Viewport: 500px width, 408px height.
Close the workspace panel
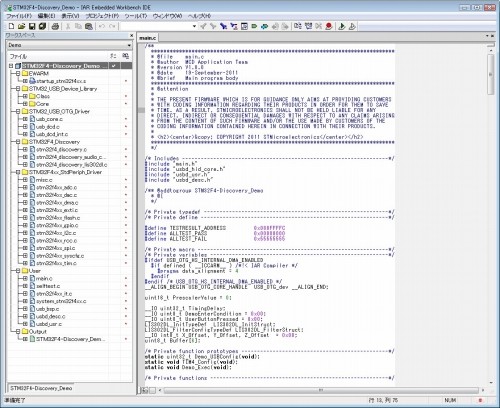point(131,35)
